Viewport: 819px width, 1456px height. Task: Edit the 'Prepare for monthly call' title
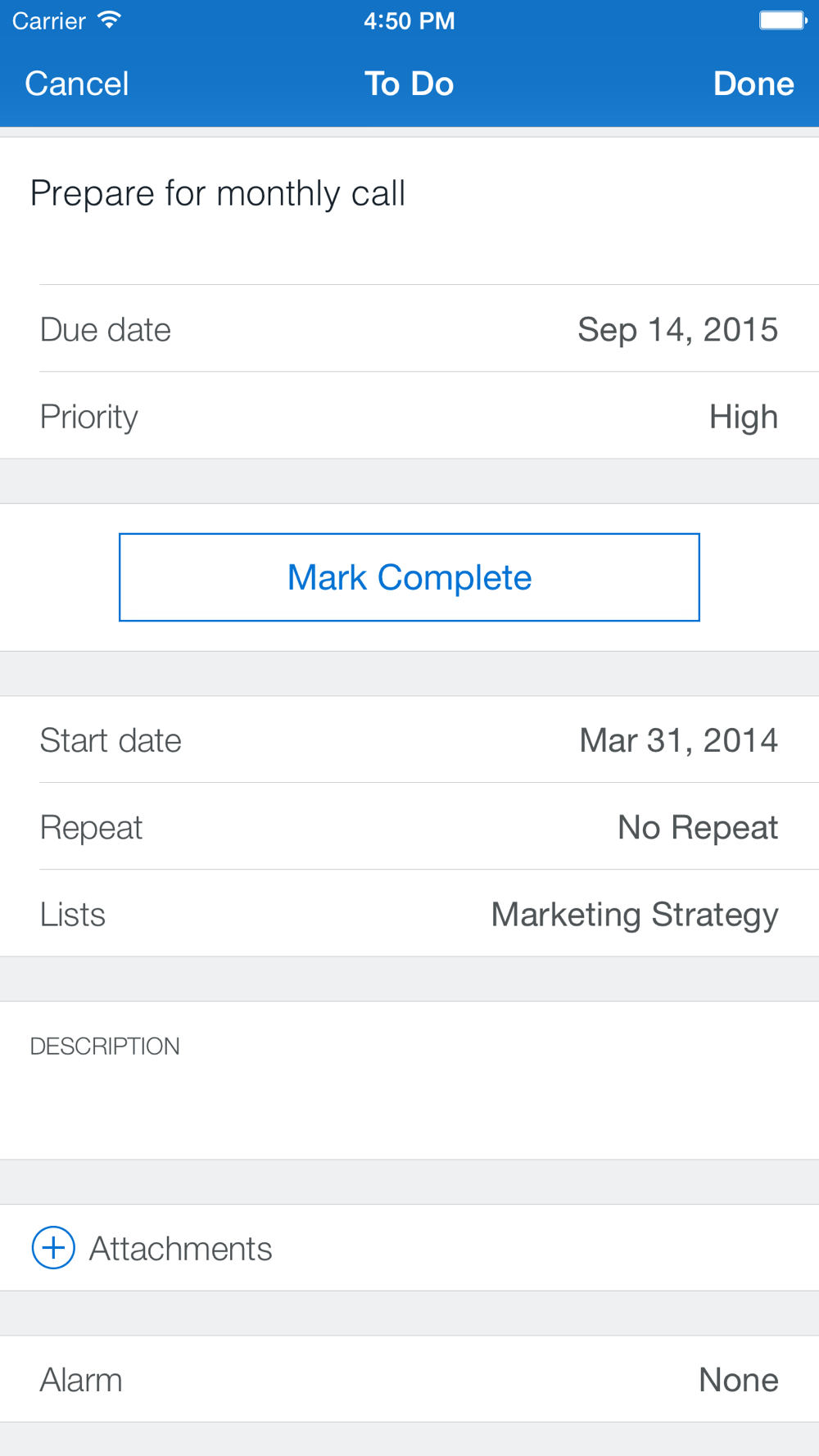pos(218,194)
